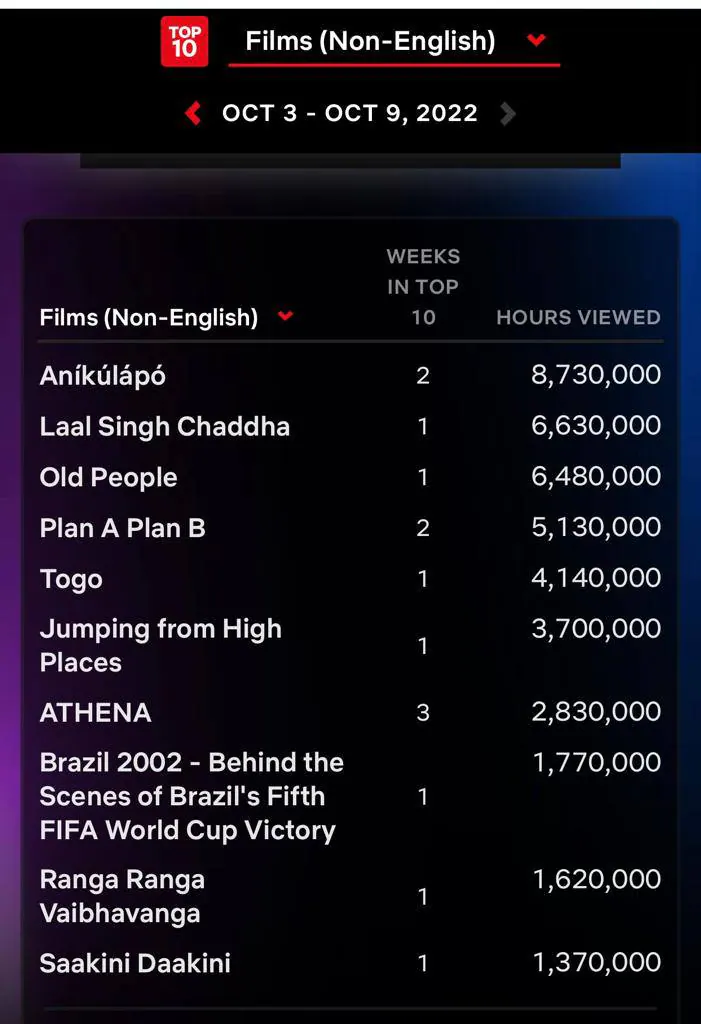This screenshot has width=701, height=1024.
Task: Select the Old People row
Action: 350,477
